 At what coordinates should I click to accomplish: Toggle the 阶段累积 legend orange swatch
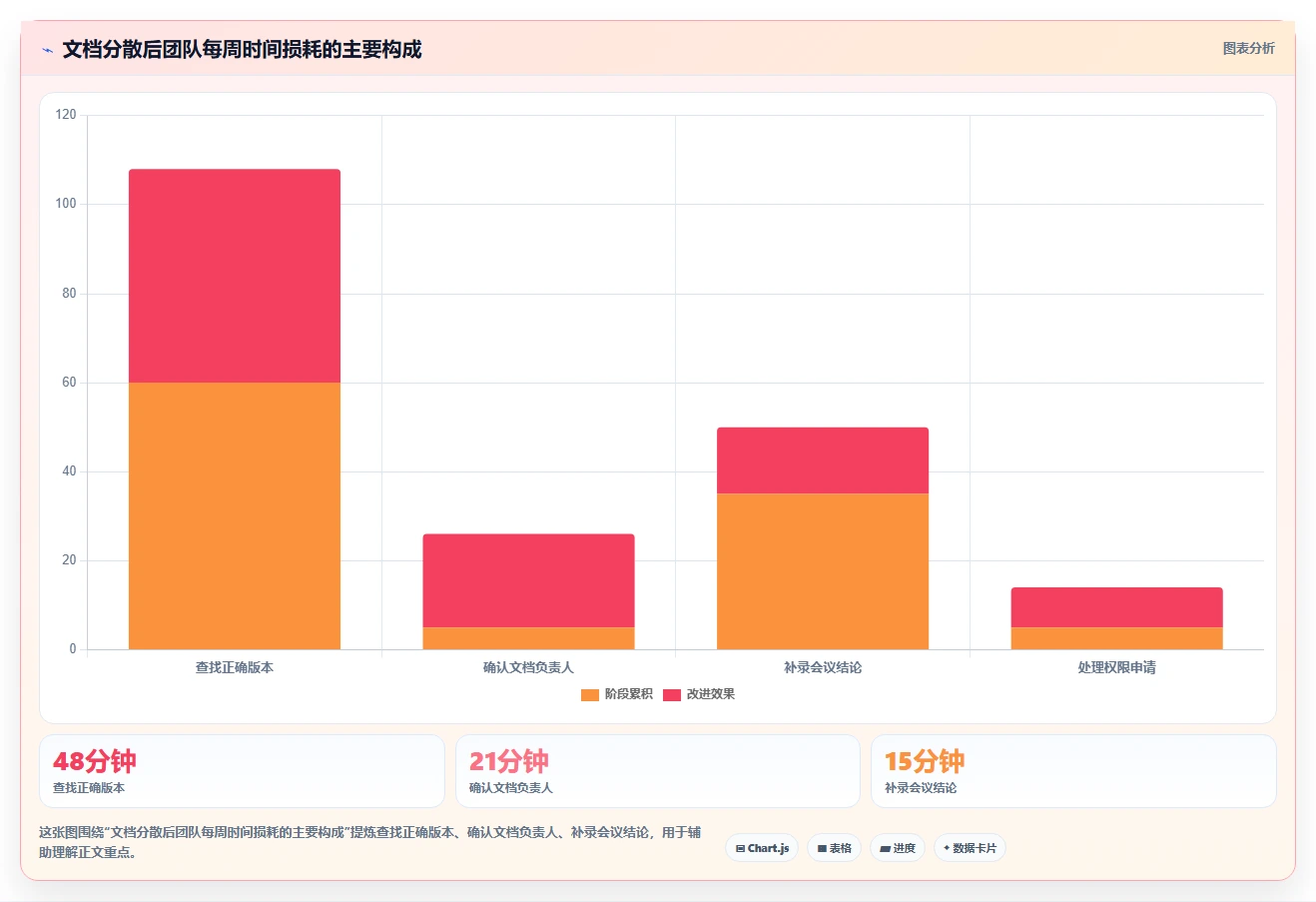(589, 694)
